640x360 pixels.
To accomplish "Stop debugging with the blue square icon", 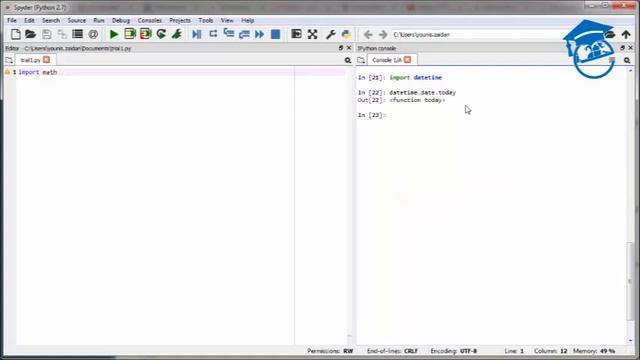I will pyautogui.click(x=276, y=34).
